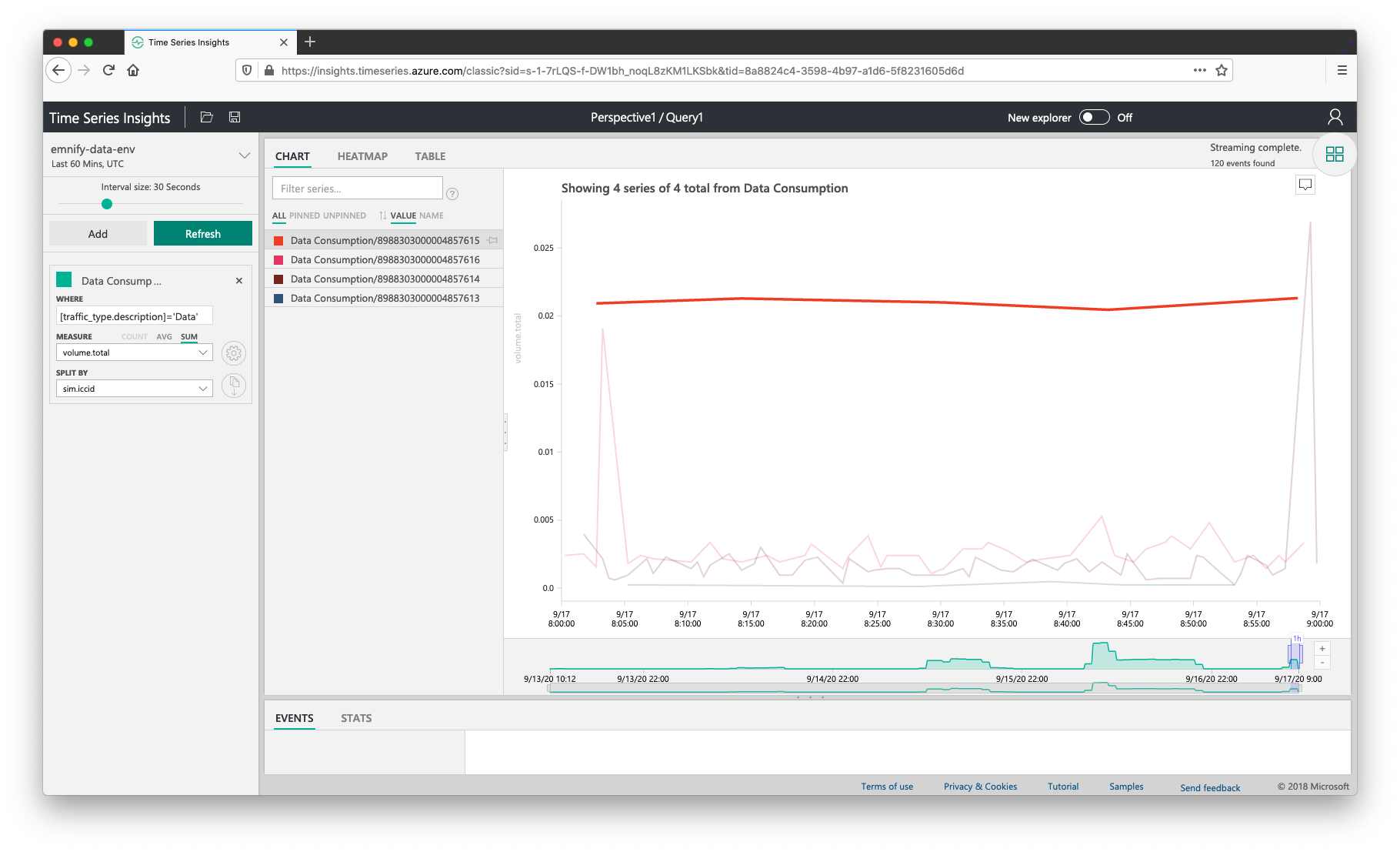Bookmark this page with the star icon
1400x852 pixels.
pyautogui.click(x=1222, y=70)
